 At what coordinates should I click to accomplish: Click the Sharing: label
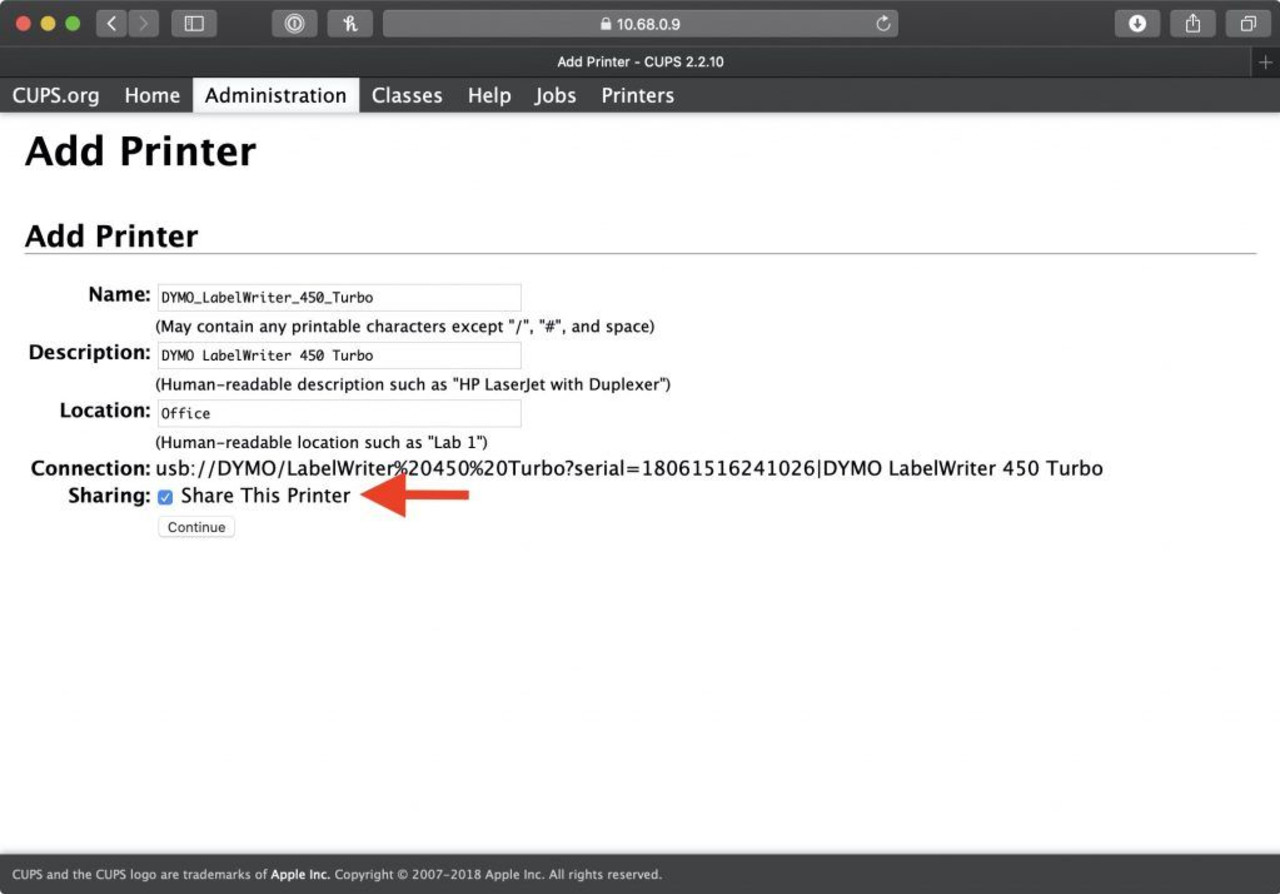[109, 496]
